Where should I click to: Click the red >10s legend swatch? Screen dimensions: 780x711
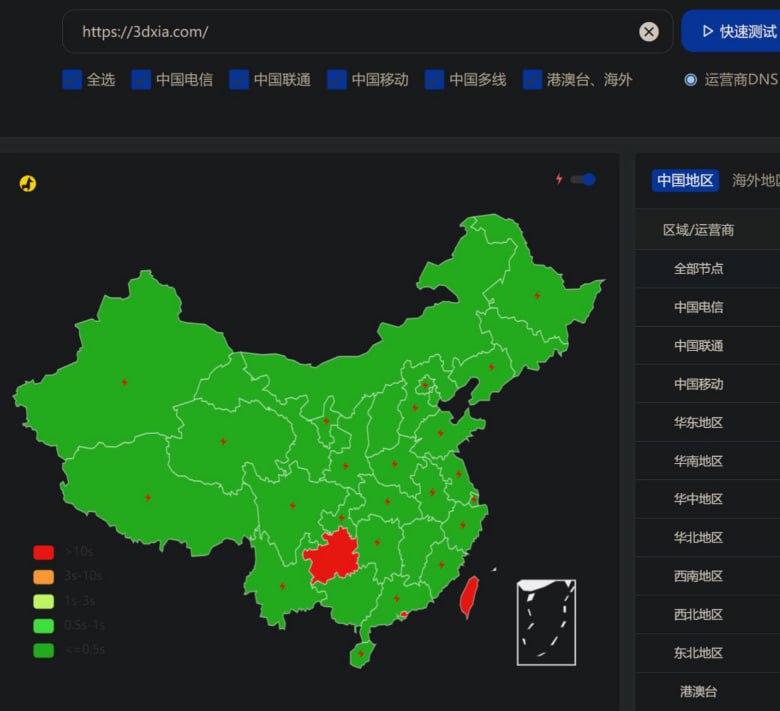pyautogui.click(x=44, y=552)
